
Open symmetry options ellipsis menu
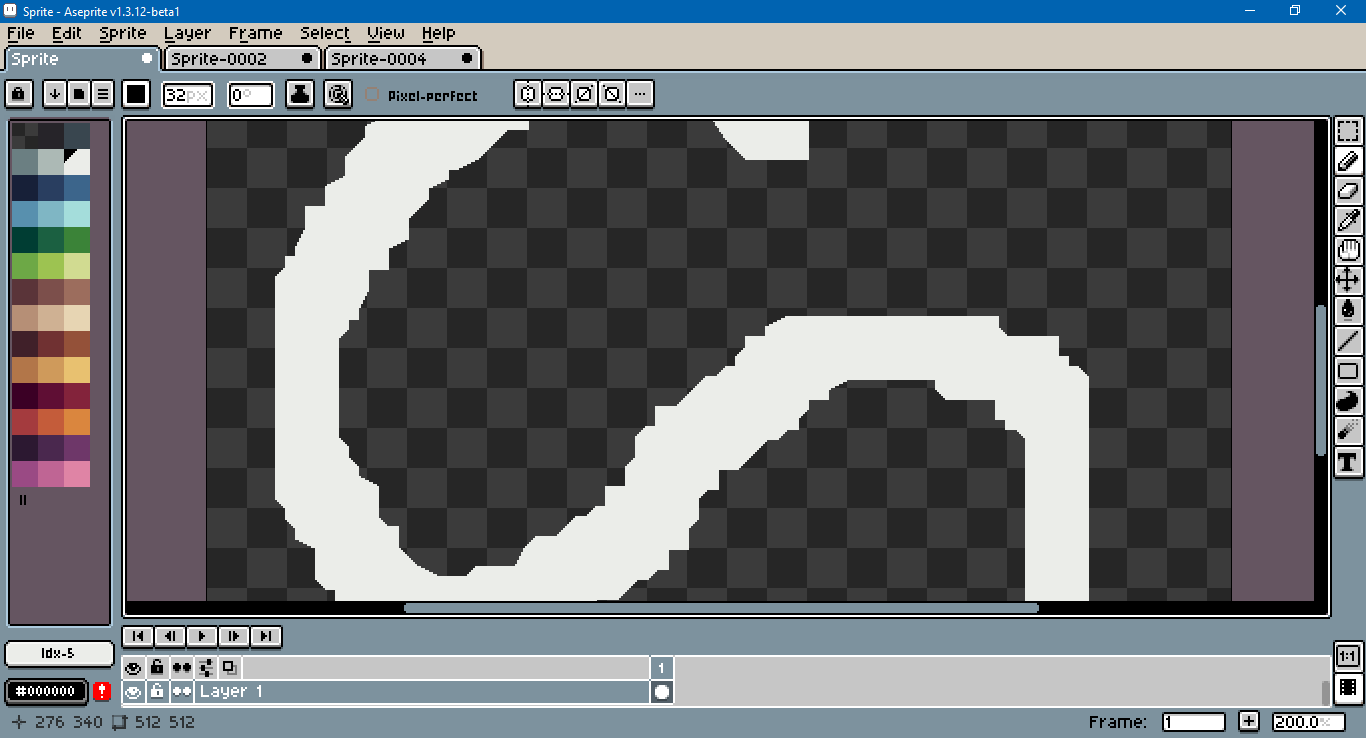pos(640,95)
